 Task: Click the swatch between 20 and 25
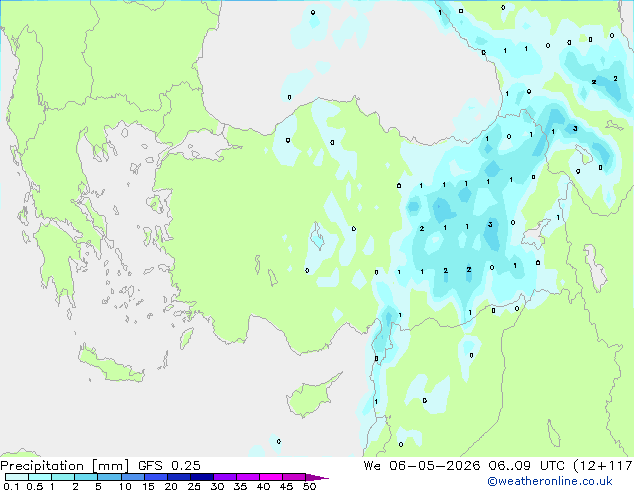click(x=178, y=477)
